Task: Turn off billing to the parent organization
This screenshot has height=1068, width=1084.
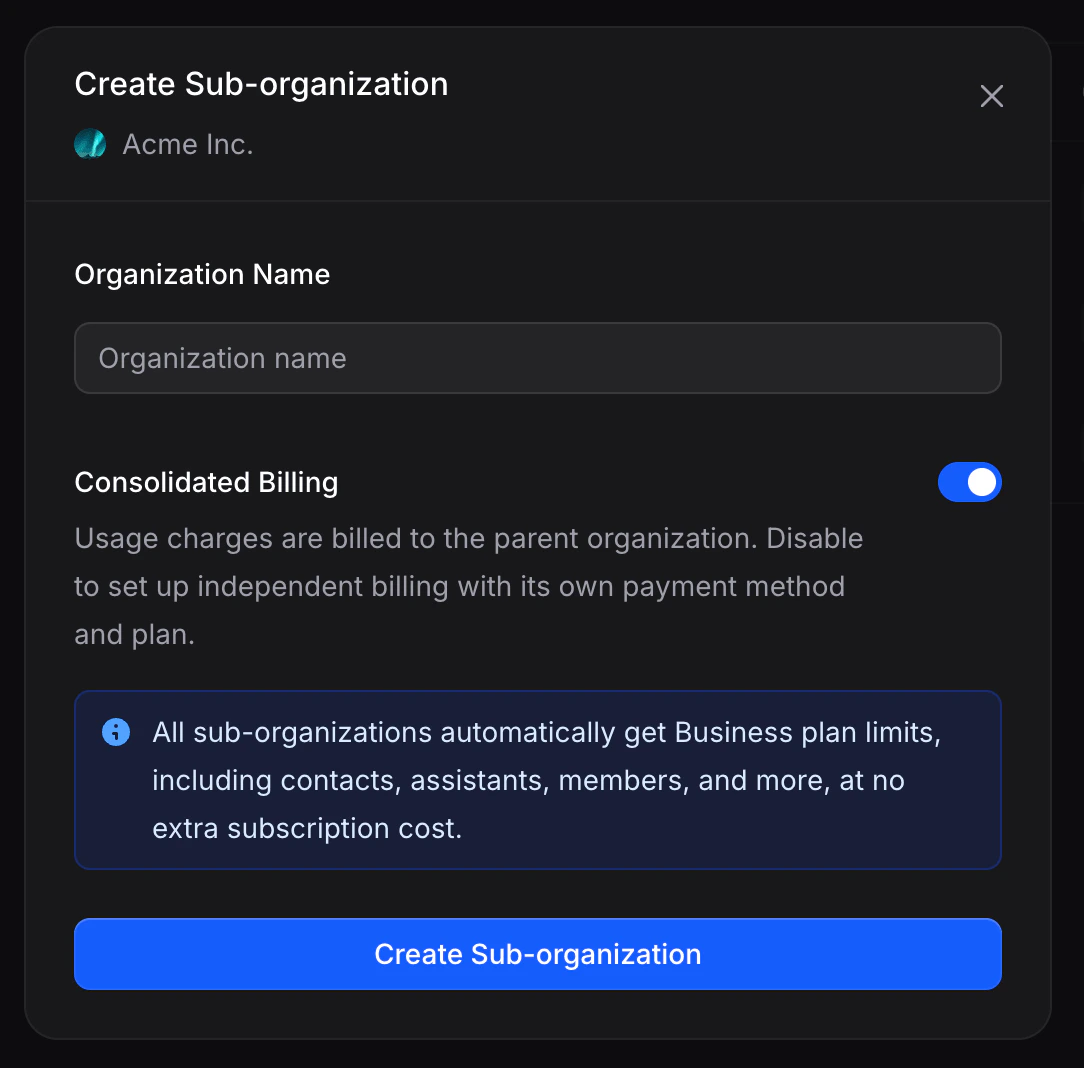Action: click(970, 482)
